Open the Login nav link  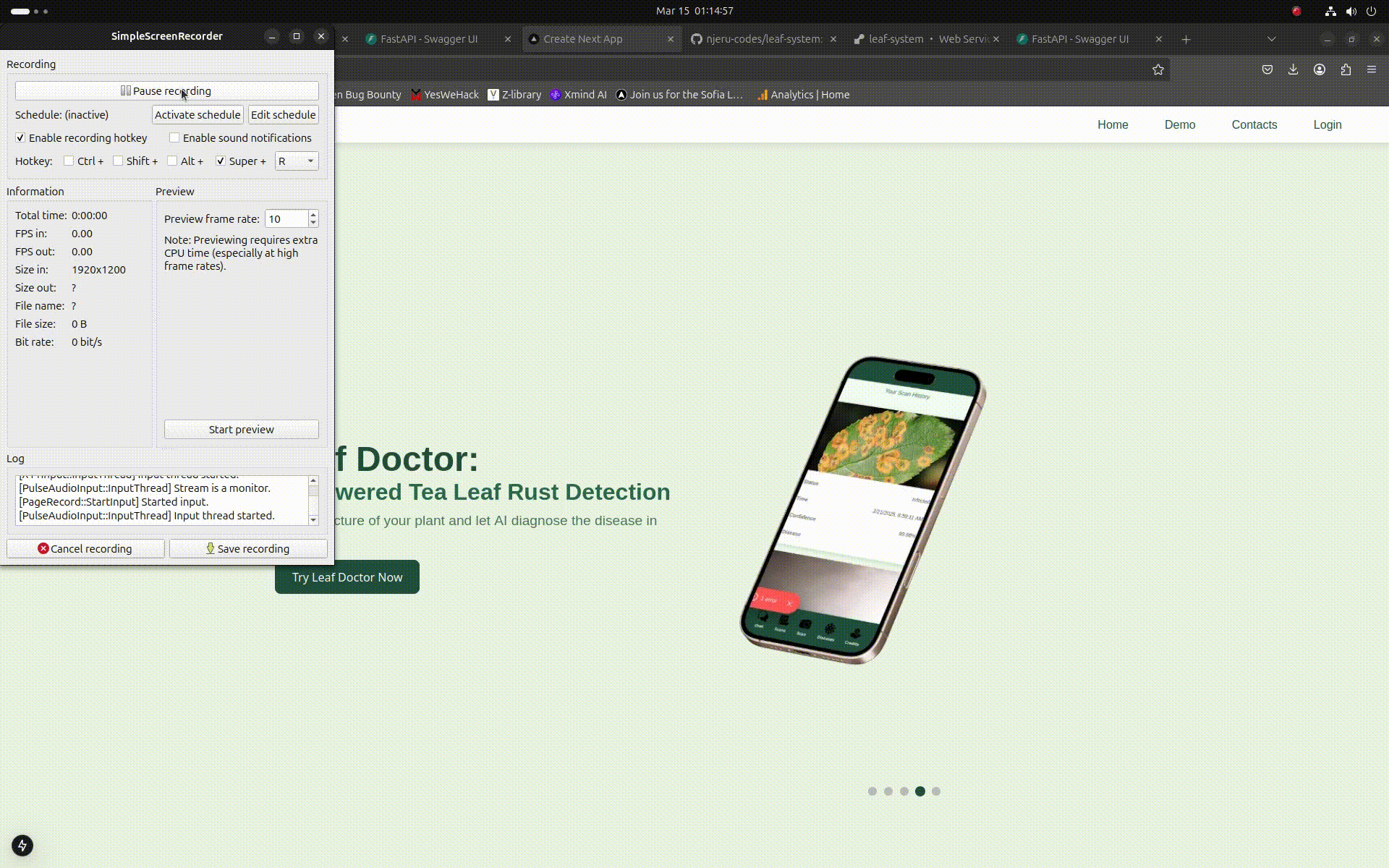coord(1328,124)
